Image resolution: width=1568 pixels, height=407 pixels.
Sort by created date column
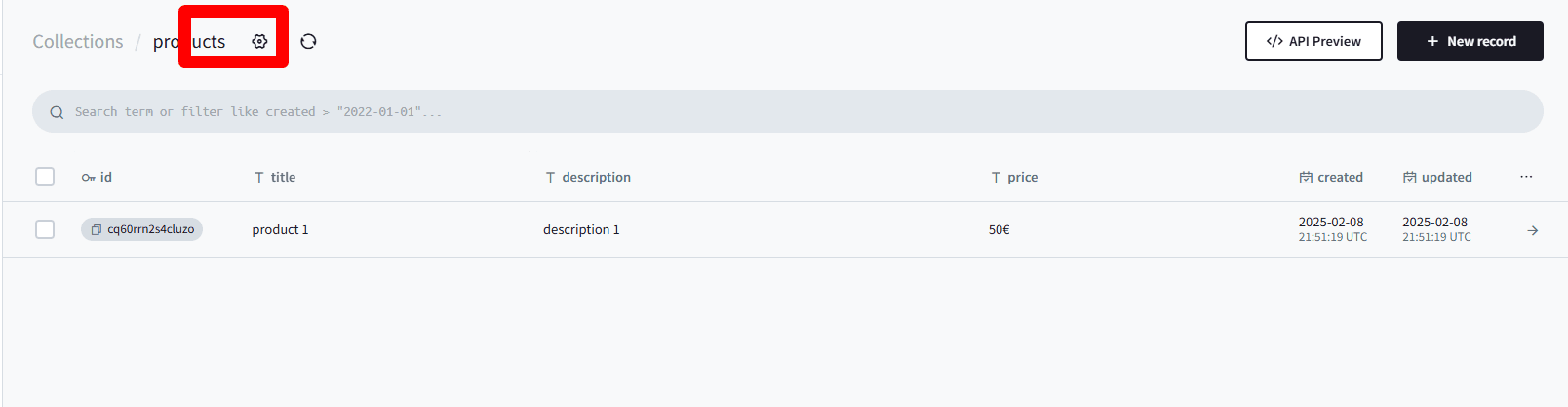(x=1331, y=177)
